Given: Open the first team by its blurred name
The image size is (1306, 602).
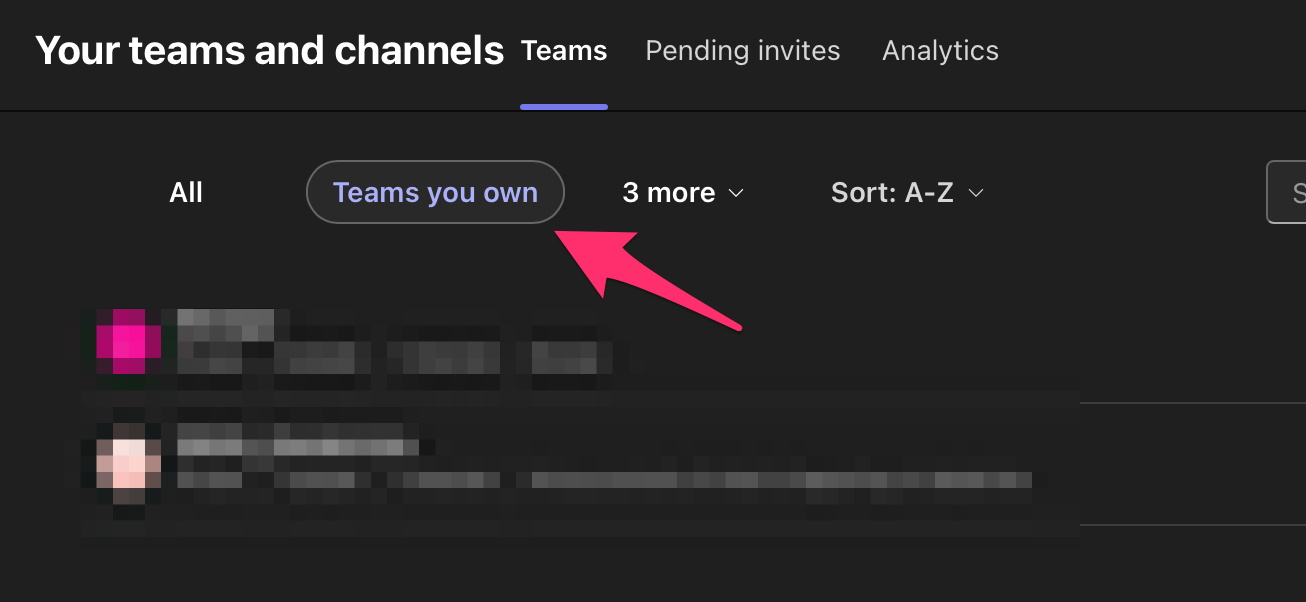Looking at the screenshot, I should pyautogui.click(x=226, y=325).
